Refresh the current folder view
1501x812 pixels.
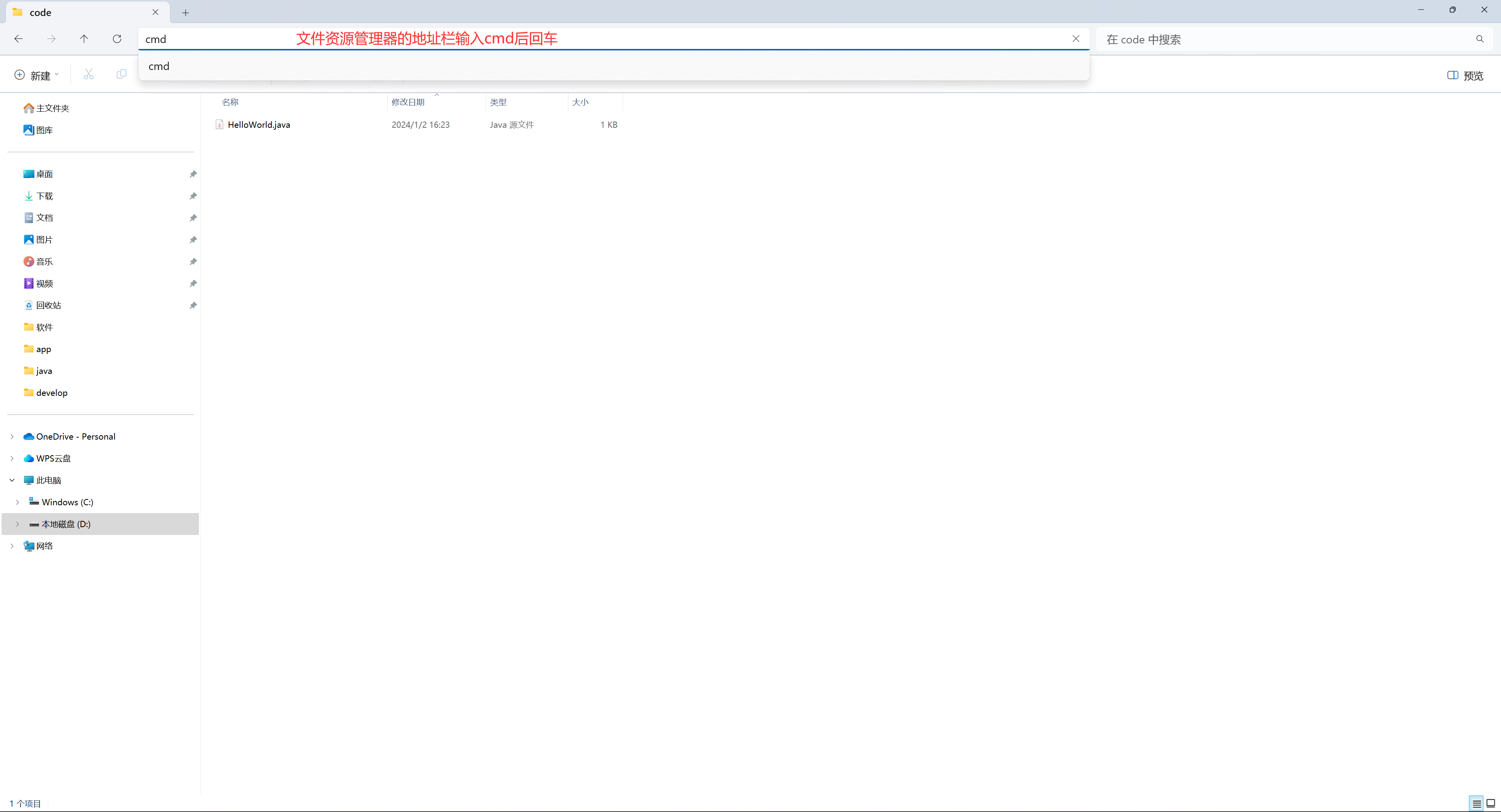coord(117,39)
